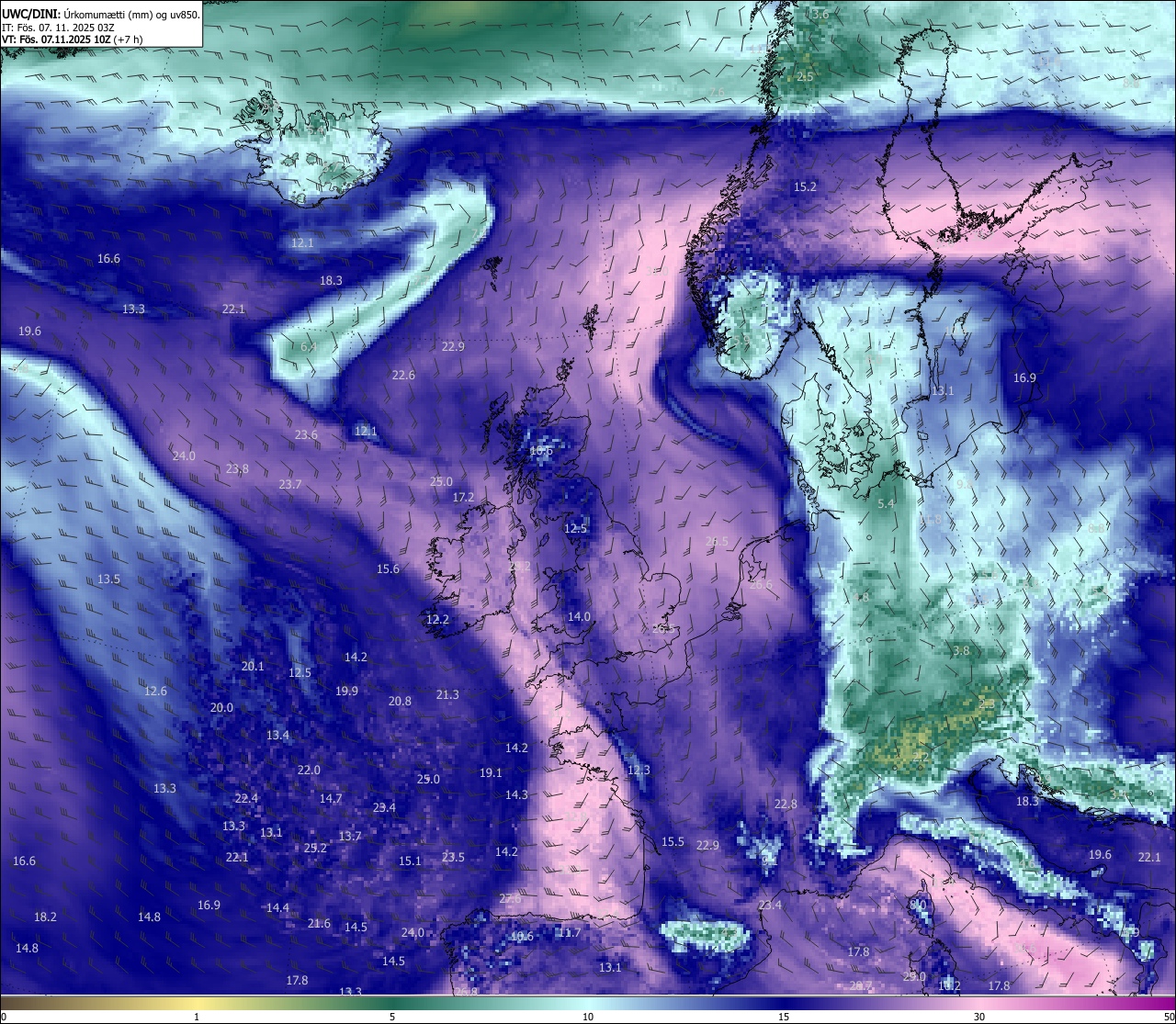
Task: Click the 21.3 value on the map
Action: [447, 694]
